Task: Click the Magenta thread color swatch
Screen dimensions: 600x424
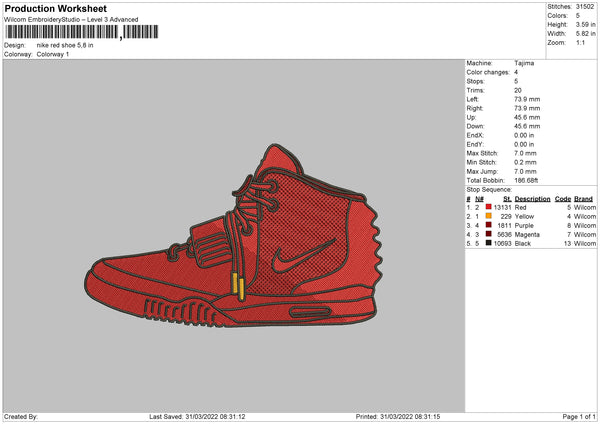Action: coord(488,234)
